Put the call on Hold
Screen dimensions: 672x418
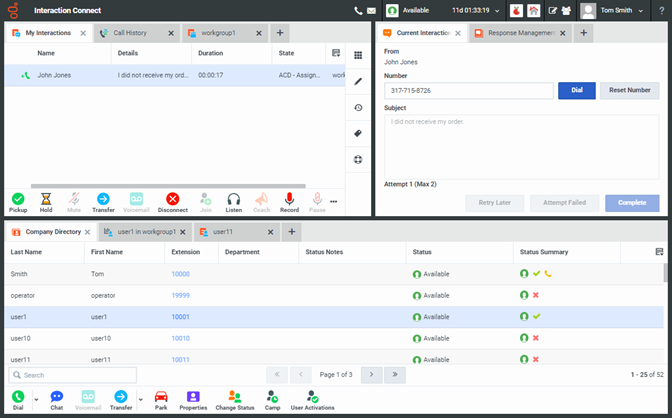46,199
